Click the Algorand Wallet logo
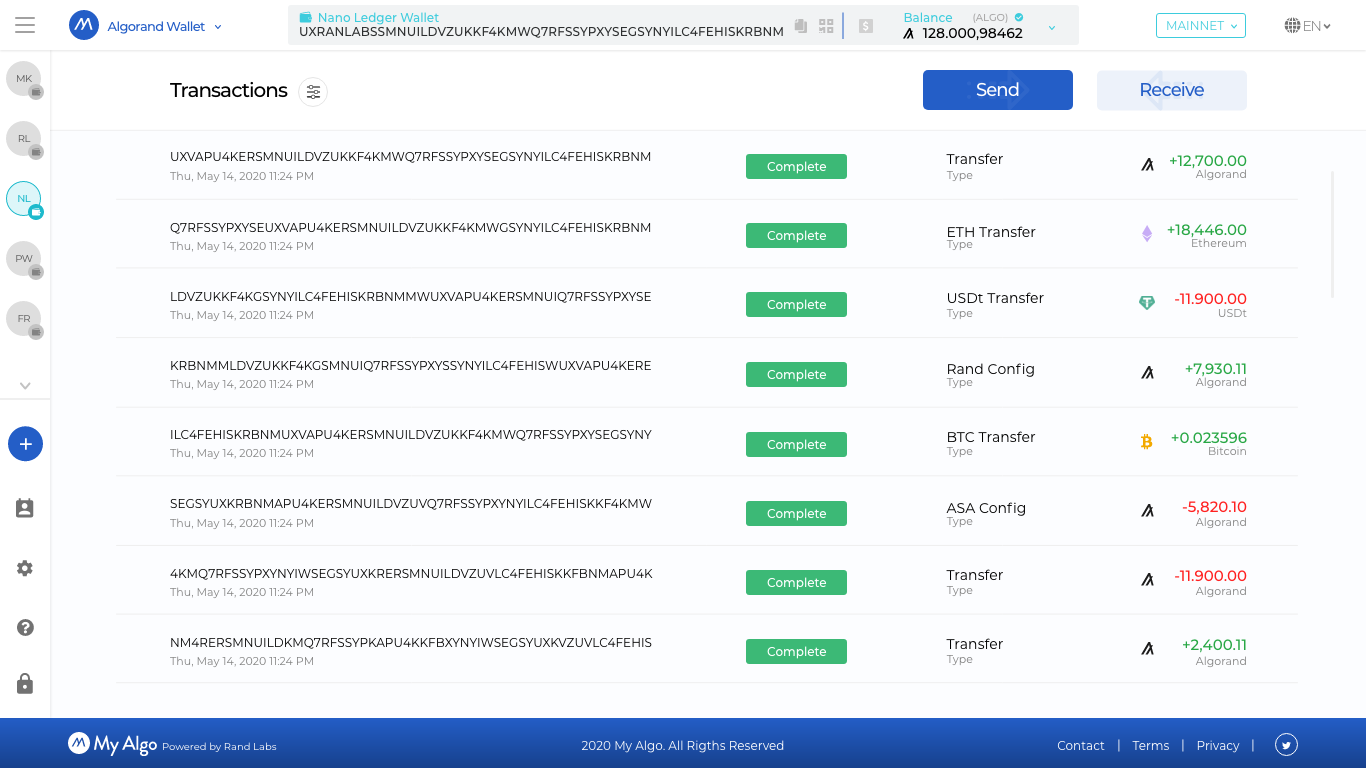The width and height of the screenshot is (1366, 768). (x=84, y=25)
